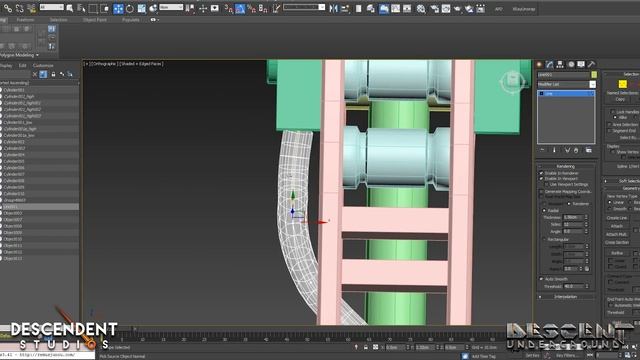The width and height of the screenshot is (640, 360).
Task: Click the Refine button
Action: [617, 253]
